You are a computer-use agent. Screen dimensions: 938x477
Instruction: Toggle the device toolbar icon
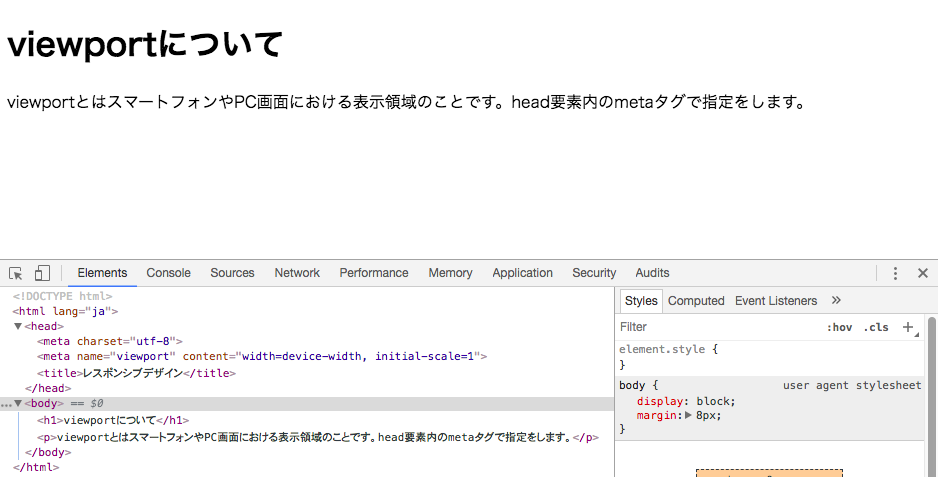(42, 273)
